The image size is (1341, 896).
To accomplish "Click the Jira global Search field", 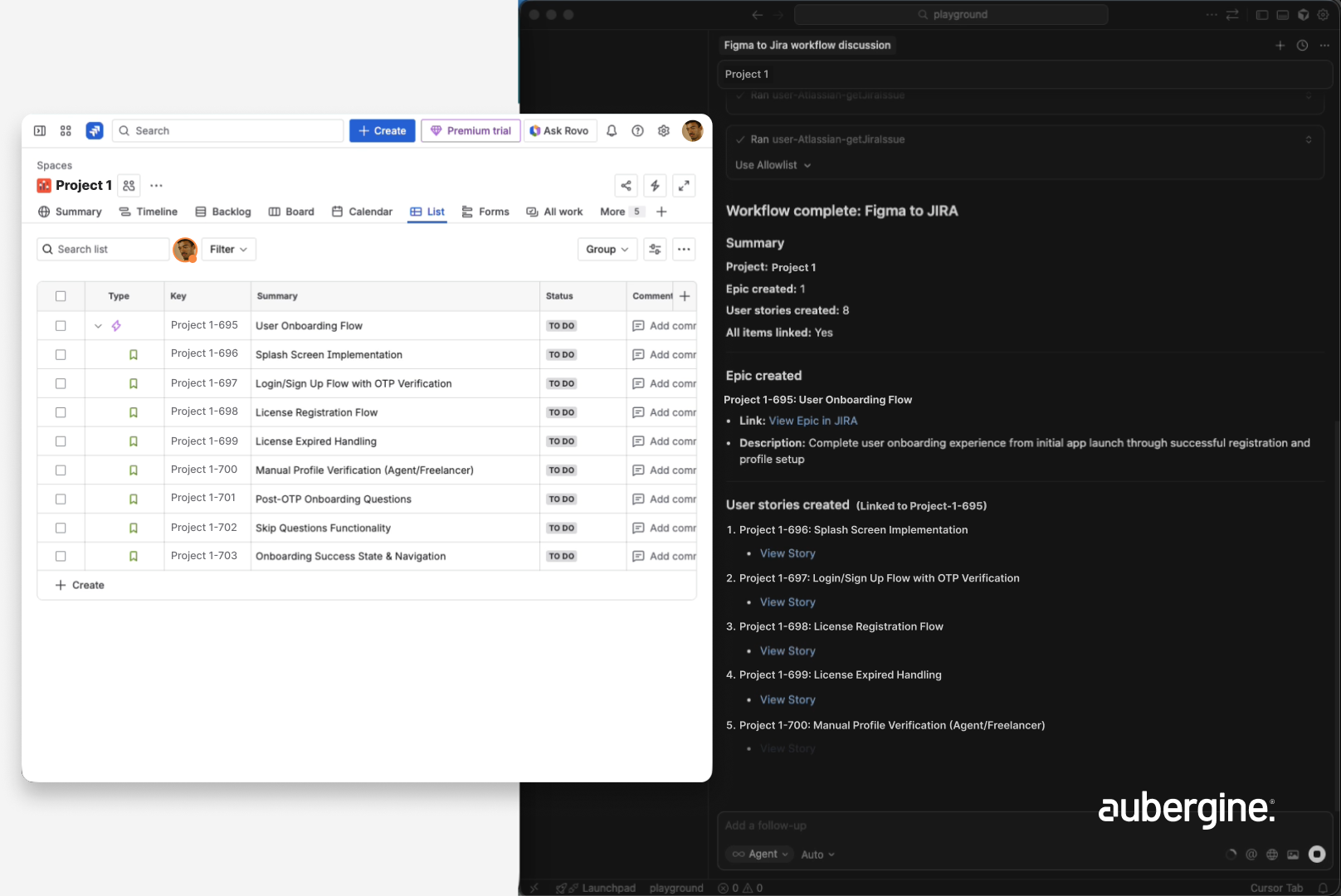I will [227, 131].
